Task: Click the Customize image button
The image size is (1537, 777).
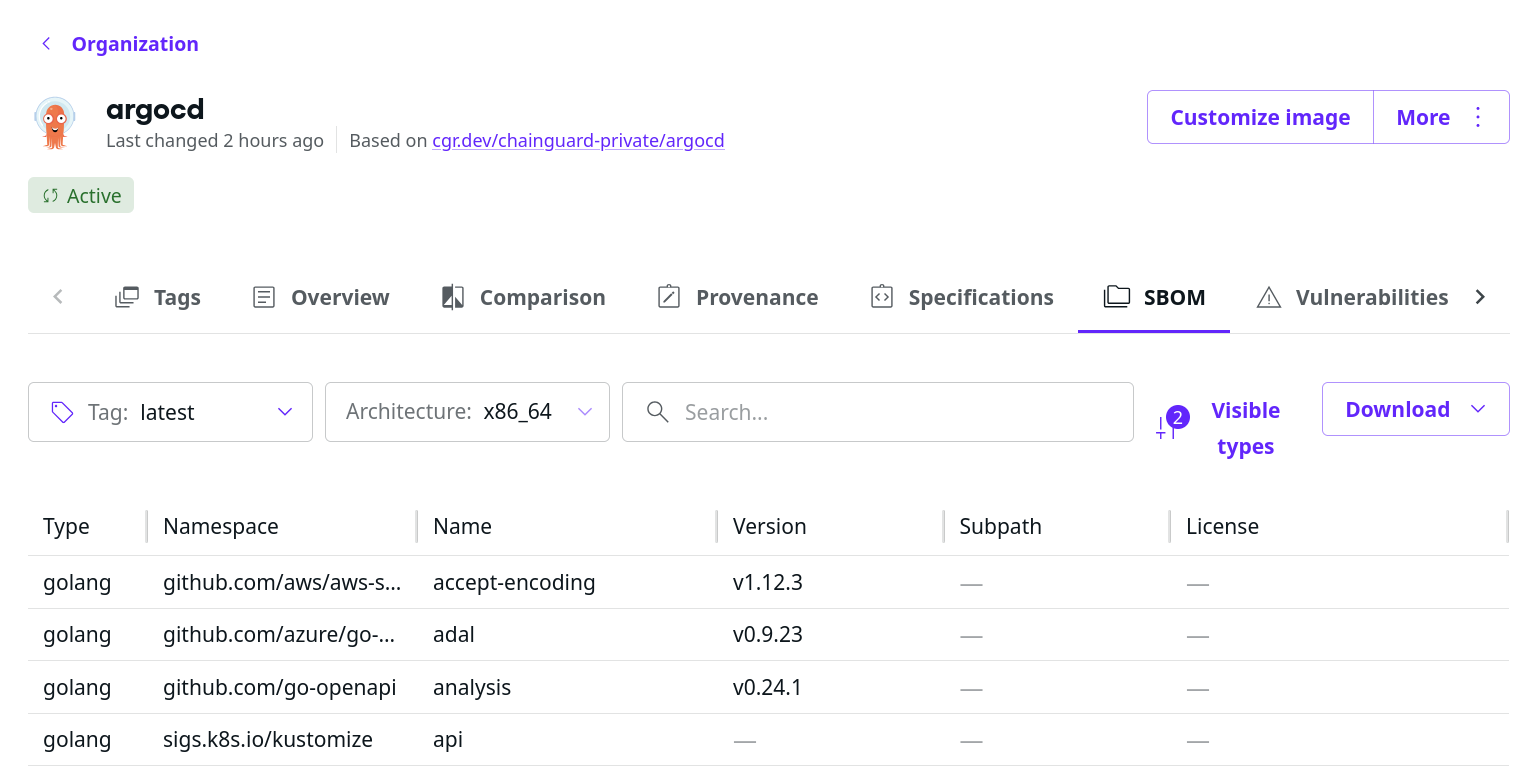Action: (x=1259, y=117)
